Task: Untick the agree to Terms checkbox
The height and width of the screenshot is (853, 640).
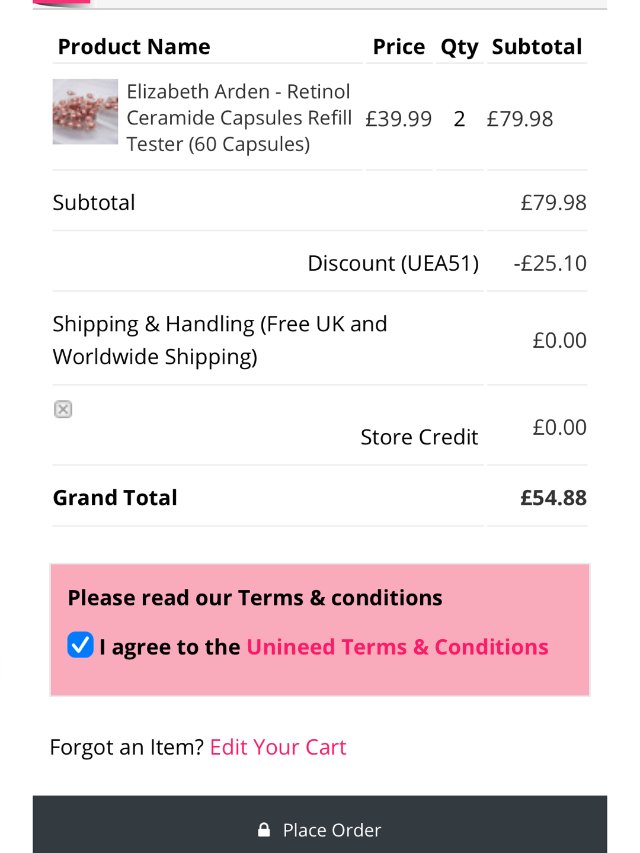Action: [80, 646]
